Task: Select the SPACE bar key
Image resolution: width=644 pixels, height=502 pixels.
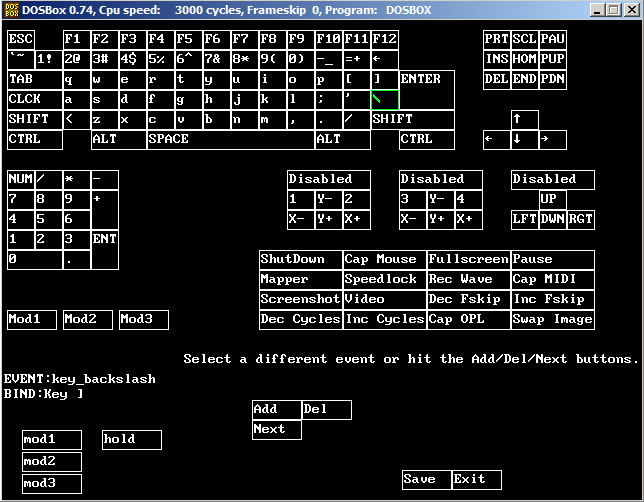Action: coord(231,140)
